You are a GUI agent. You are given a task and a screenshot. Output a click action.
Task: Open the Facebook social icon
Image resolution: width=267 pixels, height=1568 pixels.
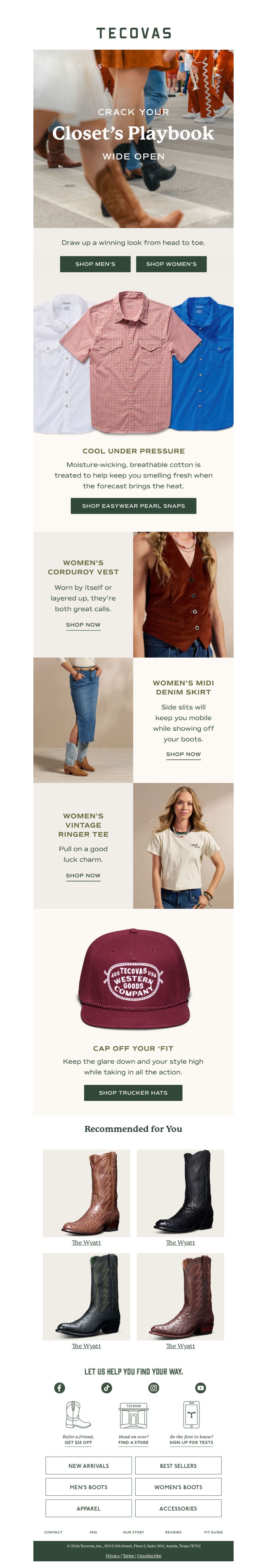(x=59, y=1388)
